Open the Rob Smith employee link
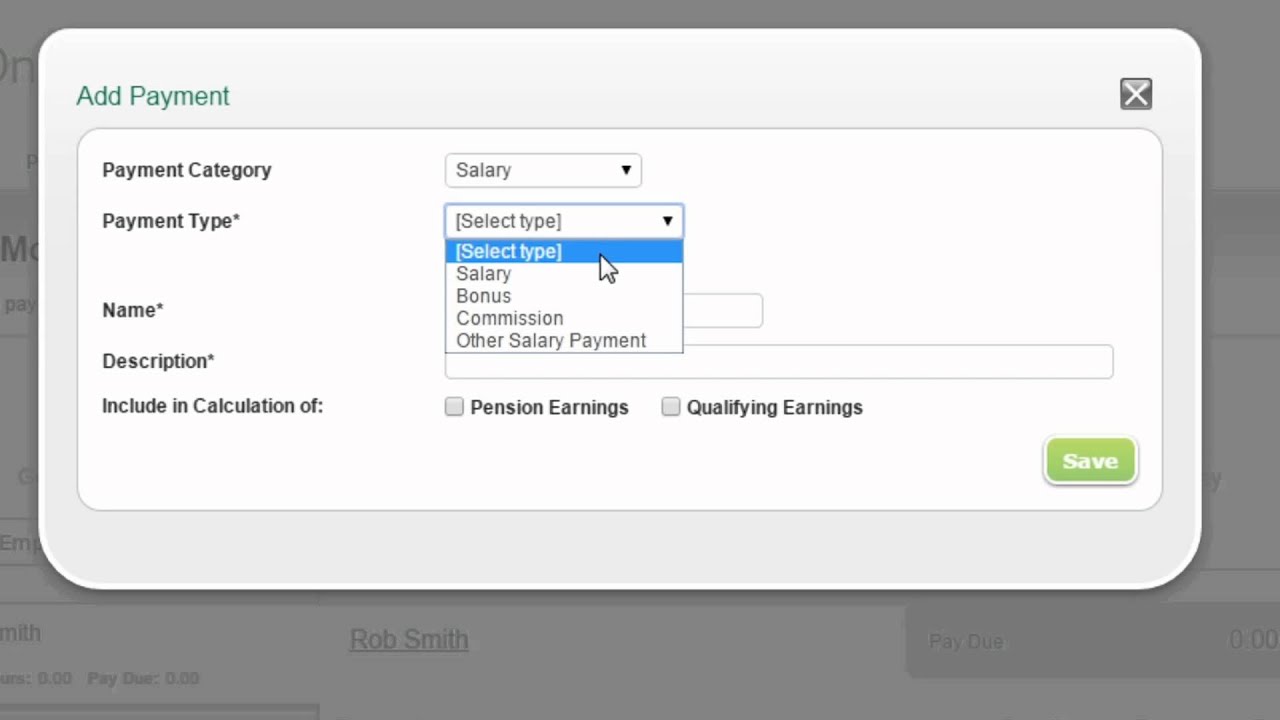Image resolution: width=1280 pixels, height=720 pixels. [x=409, y=640]
